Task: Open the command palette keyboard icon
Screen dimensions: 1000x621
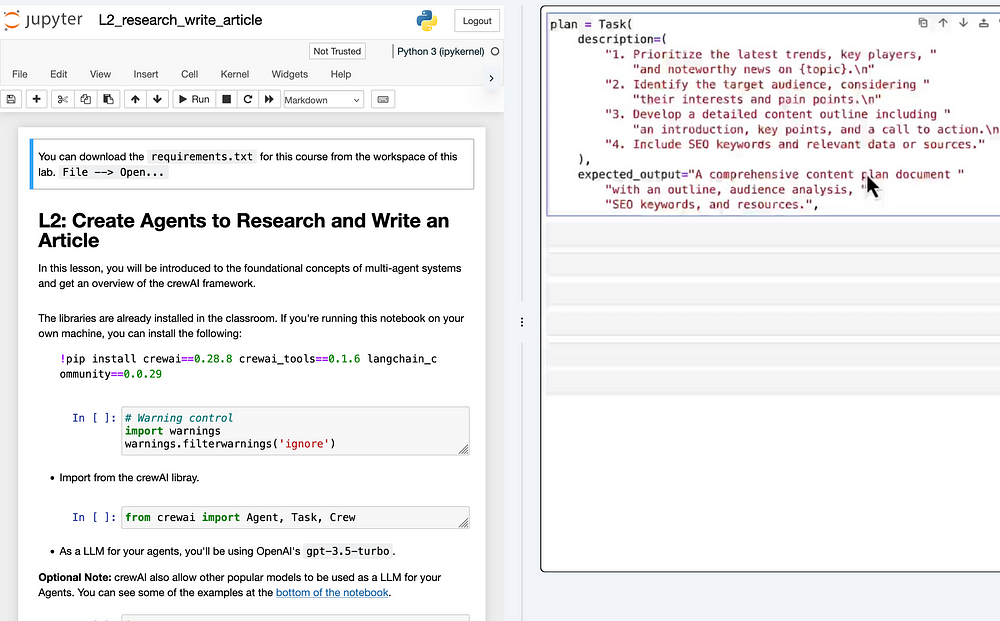Action: (382, 99)
